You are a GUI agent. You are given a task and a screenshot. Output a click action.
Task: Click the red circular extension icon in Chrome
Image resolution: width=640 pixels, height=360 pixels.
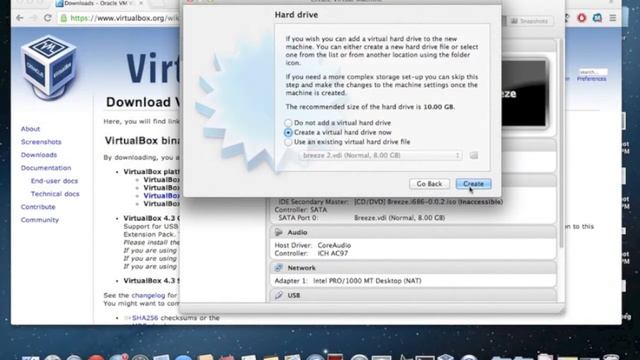(x=582, y=18)
